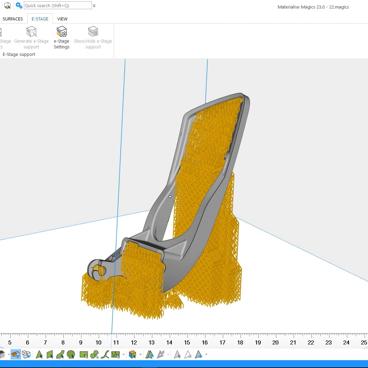
Task: Click the hollow white triangle icon
Action: [188, 354]
